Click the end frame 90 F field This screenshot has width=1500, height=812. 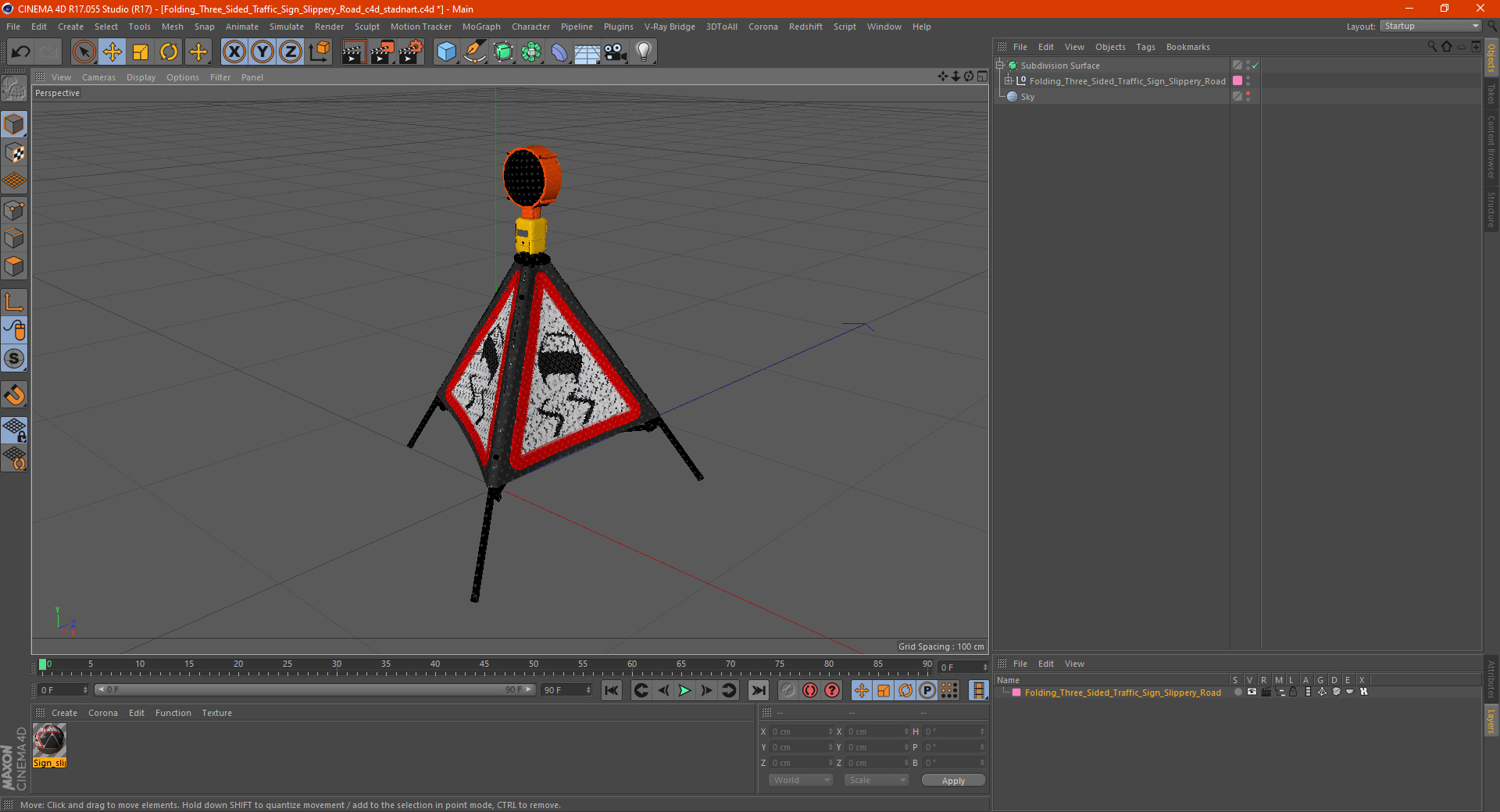(x=567, y=690)
